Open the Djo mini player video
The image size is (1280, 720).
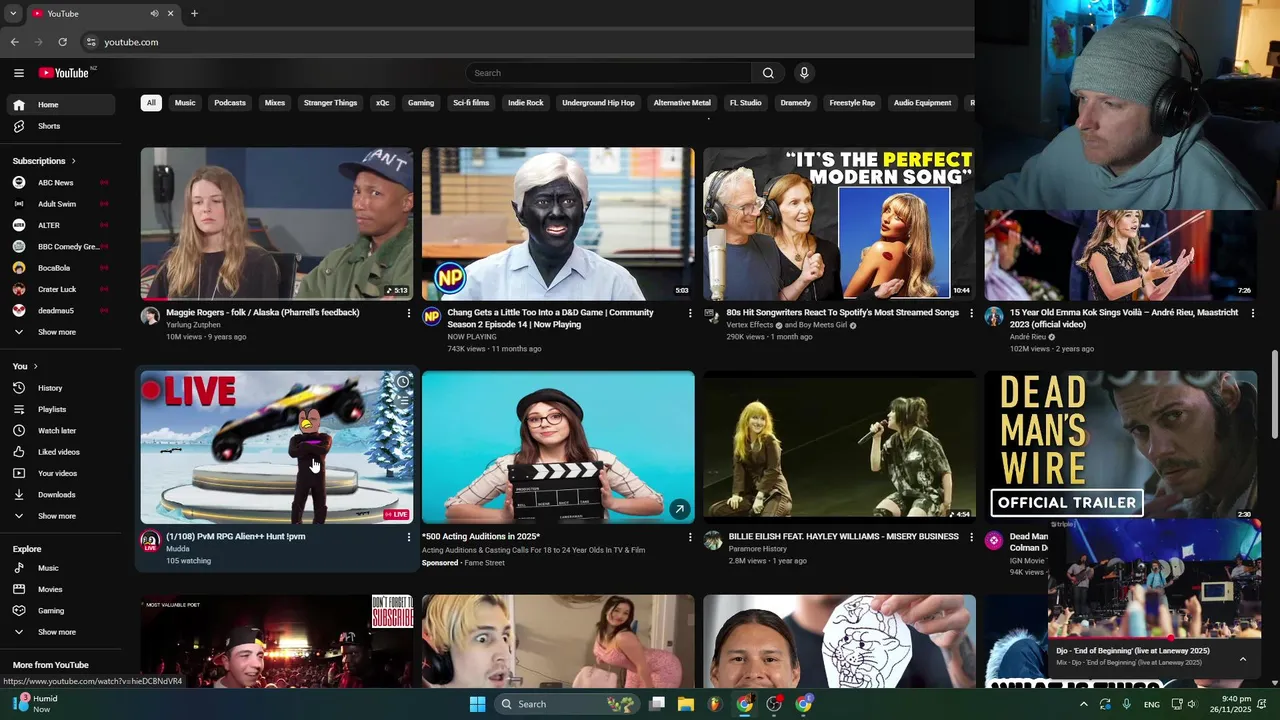[x=1153, y=580]
